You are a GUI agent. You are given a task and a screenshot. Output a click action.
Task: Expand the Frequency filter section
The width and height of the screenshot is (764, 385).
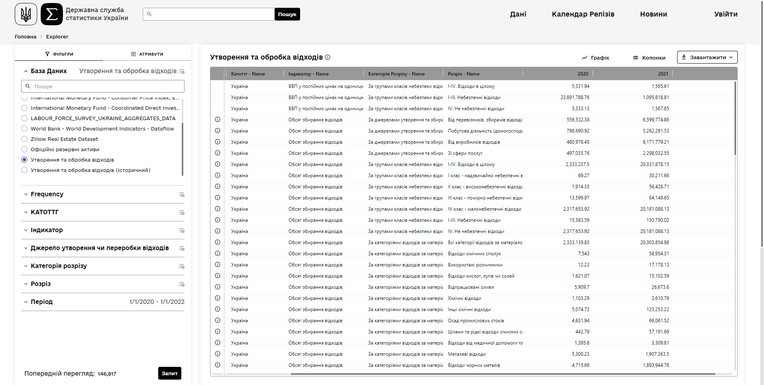click(x=26, y=194)
